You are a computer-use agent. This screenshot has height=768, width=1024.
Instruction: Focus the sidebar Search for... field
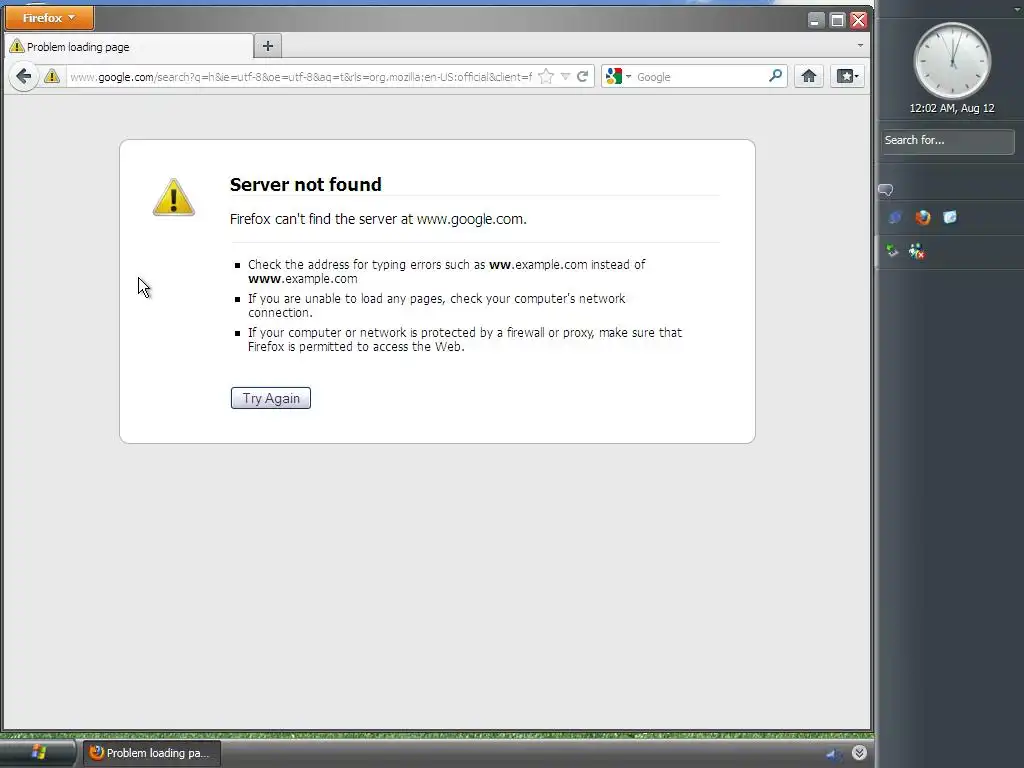point(948,140)
